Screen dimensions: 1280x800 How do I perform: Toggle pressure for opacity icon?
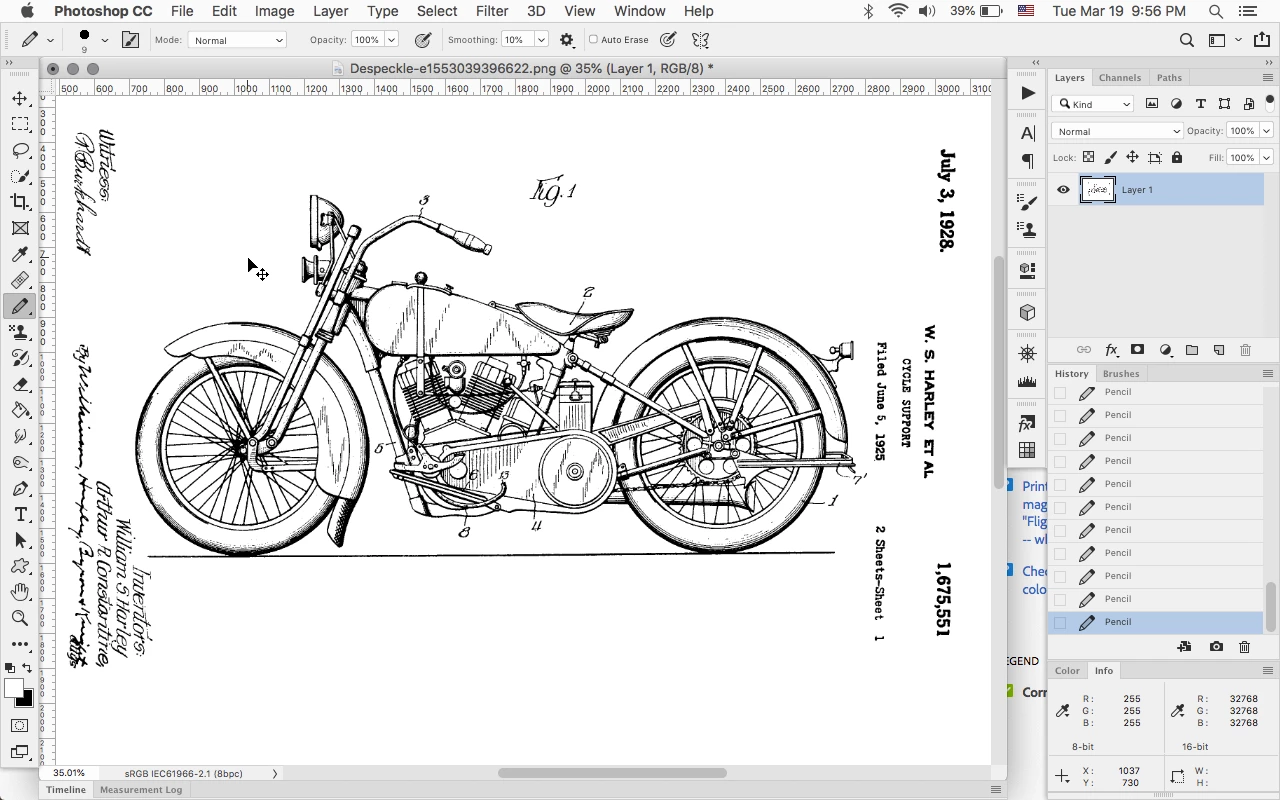point(423,40)
